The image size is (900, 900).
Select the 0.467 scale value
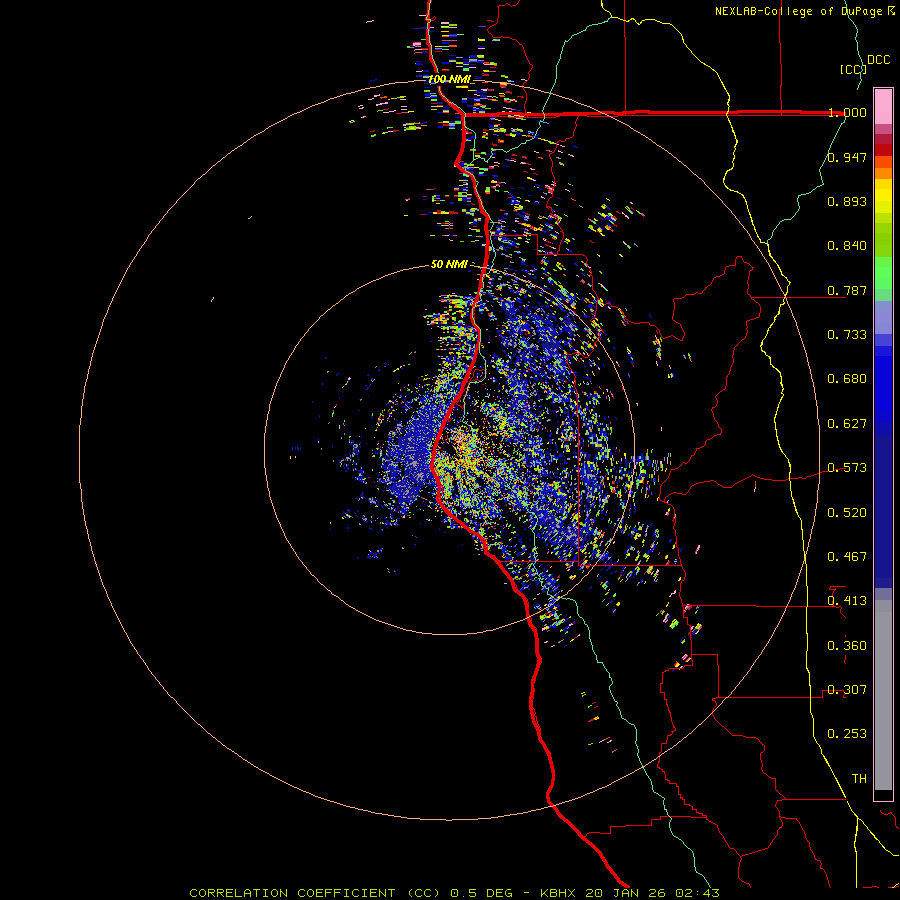coord(847,557)
